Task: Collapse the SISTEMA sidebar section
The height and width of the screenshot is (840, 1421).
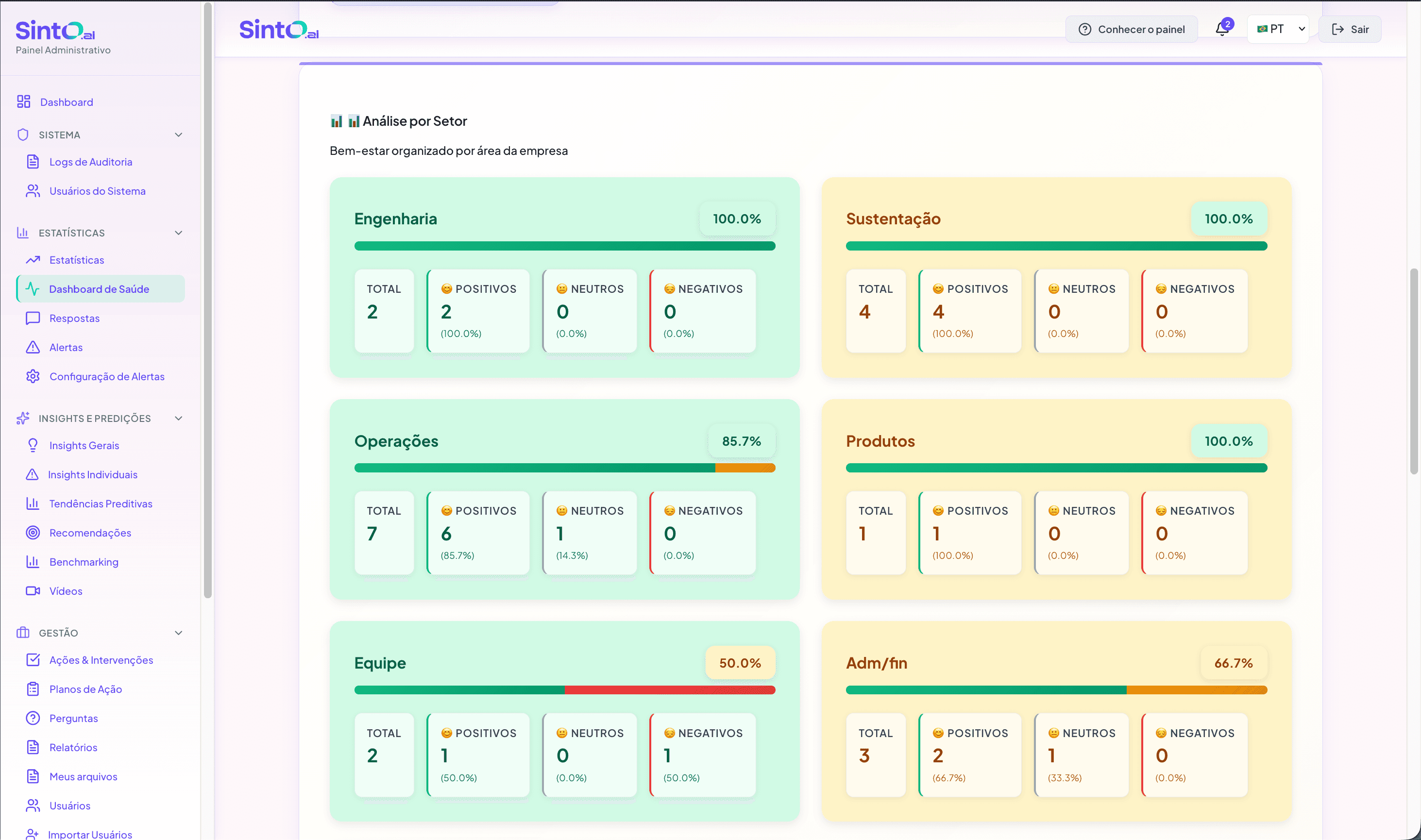Action: click(x=178, y=134)
